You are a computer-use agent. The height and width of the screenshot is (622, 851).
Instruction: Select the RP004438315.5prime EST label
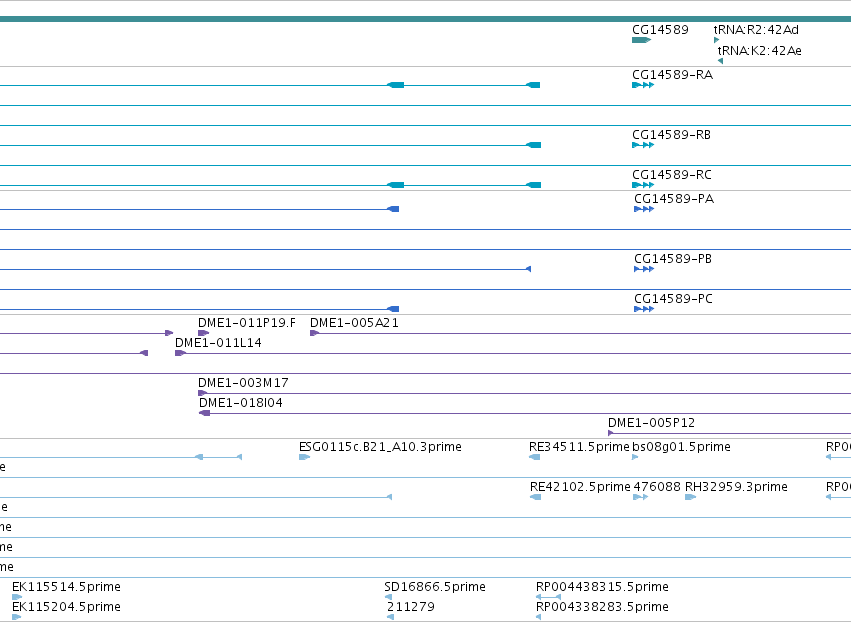(602, 587)
